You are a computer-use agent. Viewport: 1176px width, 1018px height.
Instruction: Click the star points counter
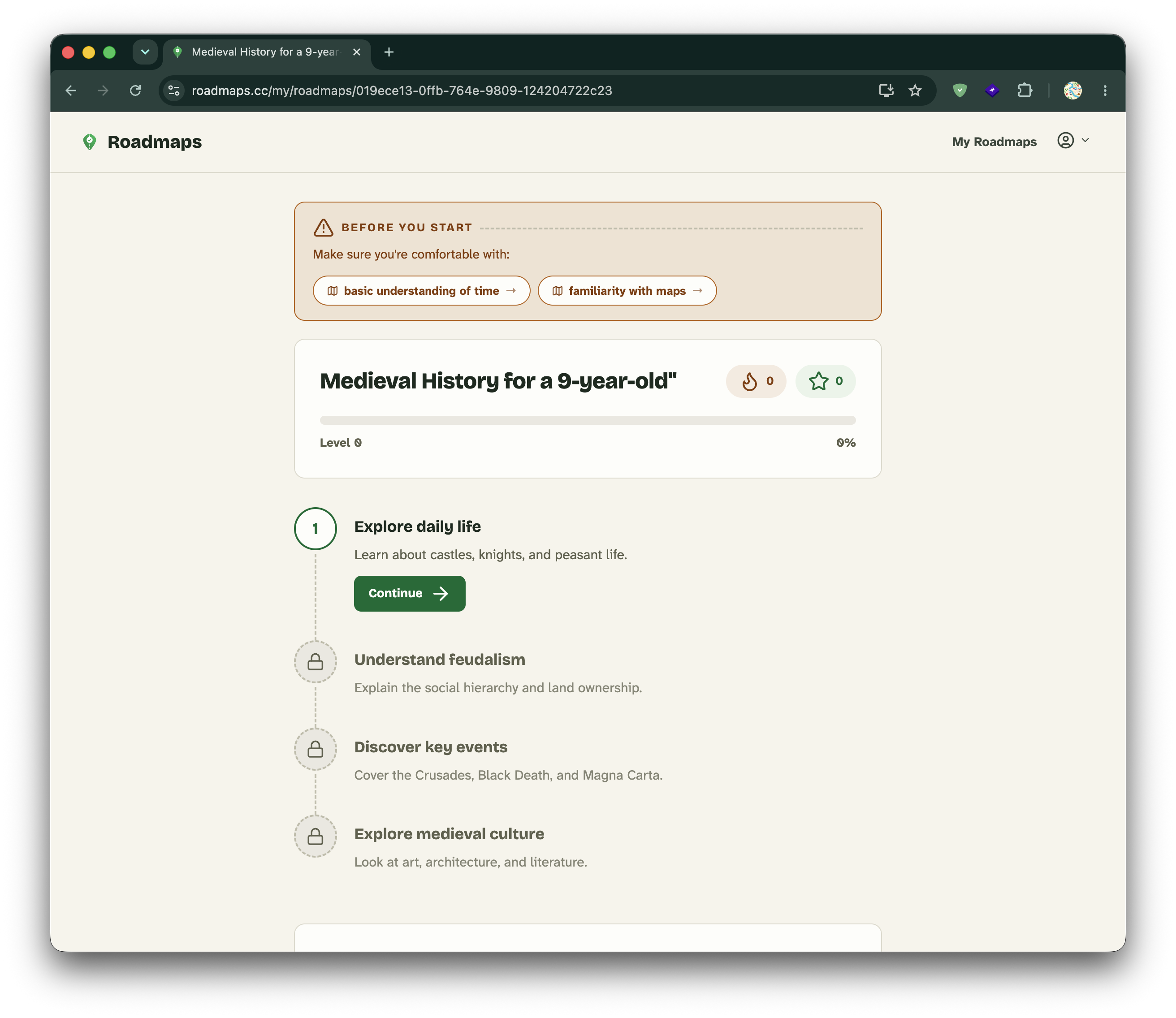pos(826,381)
